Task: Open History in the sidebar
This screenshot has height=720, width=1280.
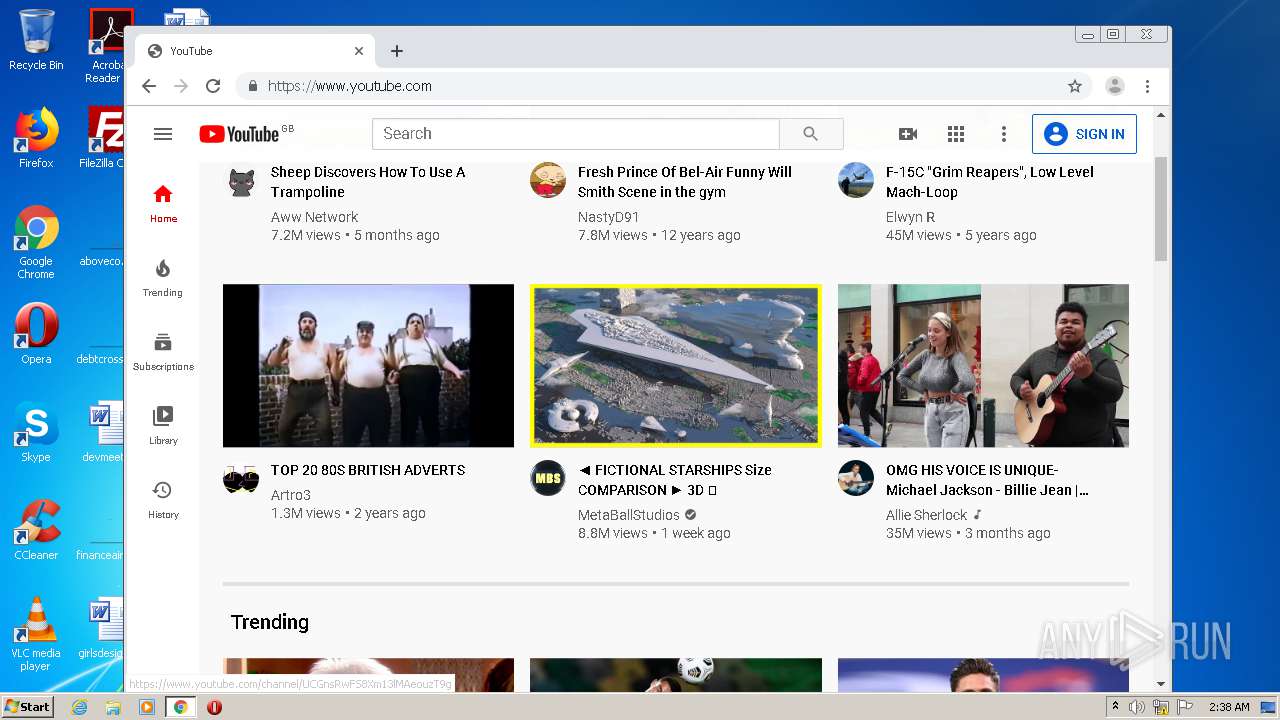Action: click(163, 500)
